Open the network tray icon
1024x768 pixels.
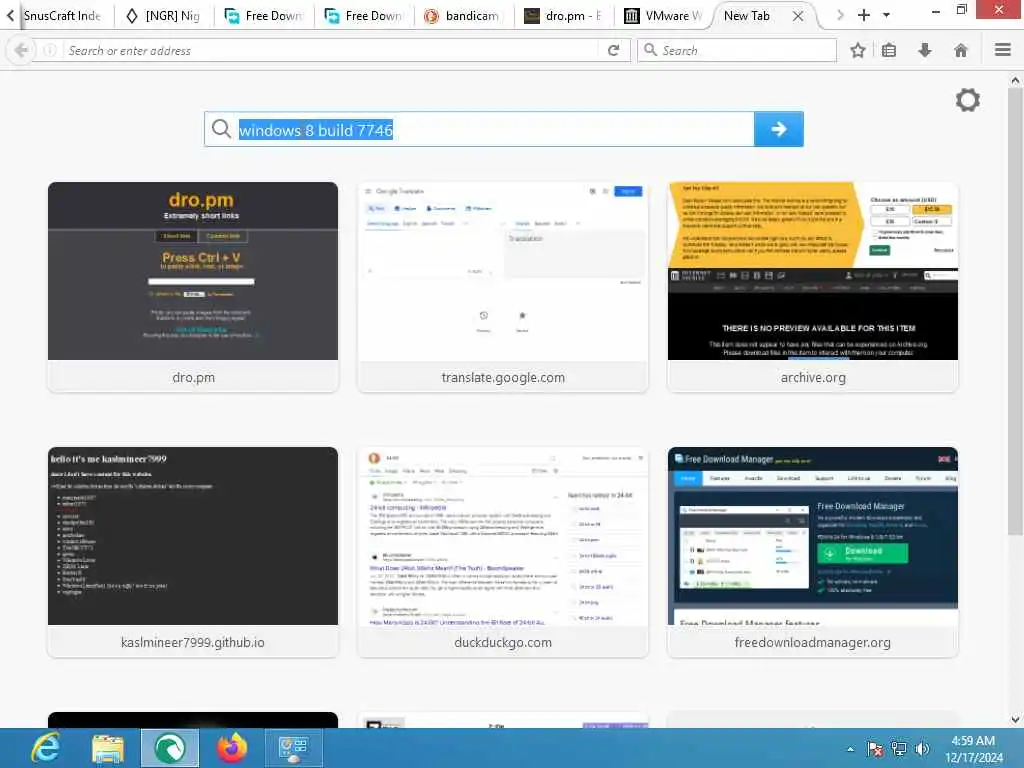899,749
